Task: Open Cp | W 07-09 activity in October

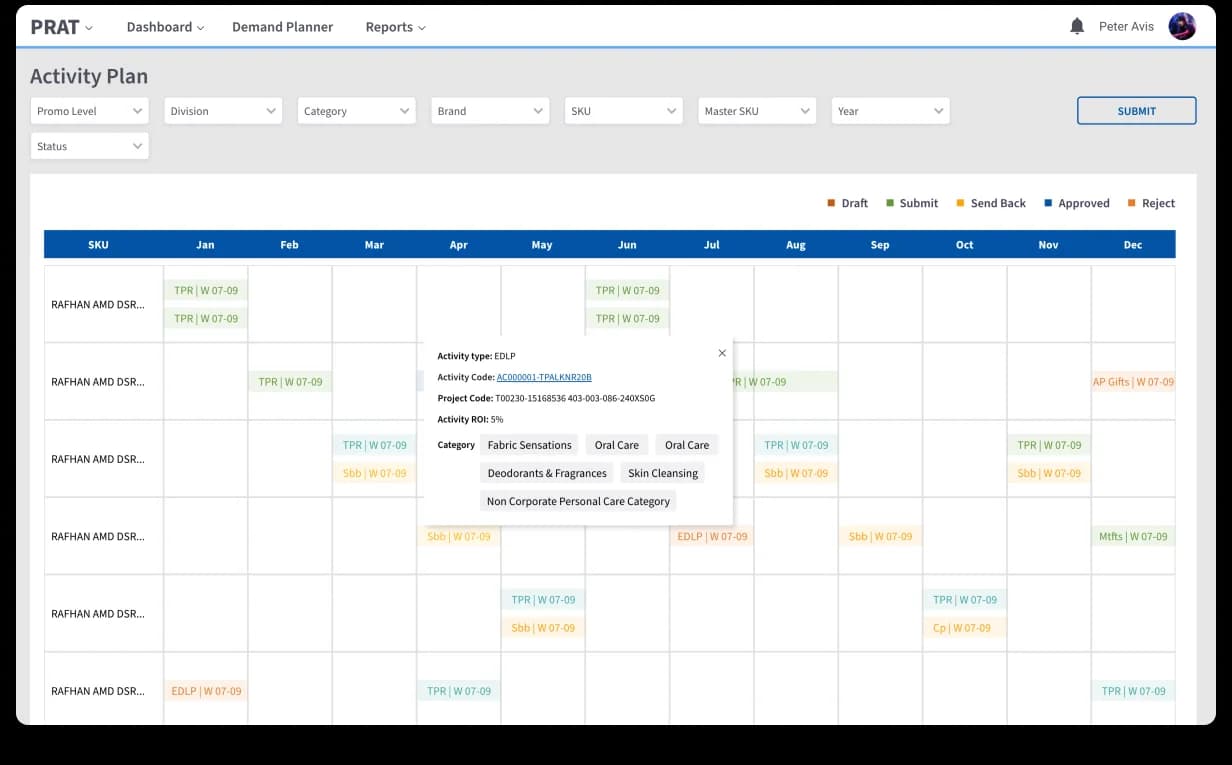Action: (x=964, y=628)
